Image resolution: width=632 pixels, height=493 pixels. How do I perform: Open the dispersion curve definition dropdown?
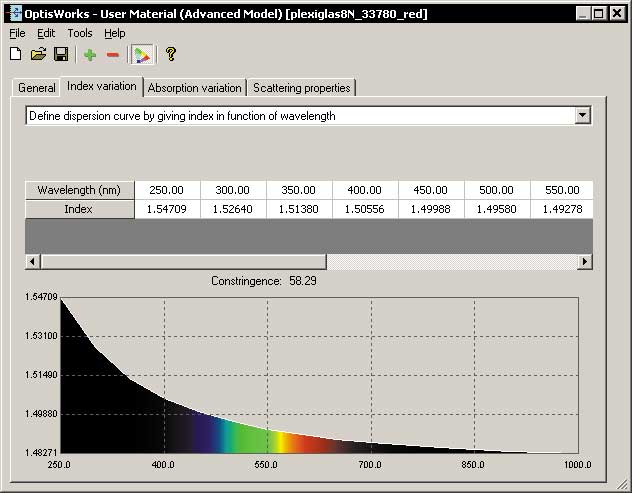pos(583,116)
